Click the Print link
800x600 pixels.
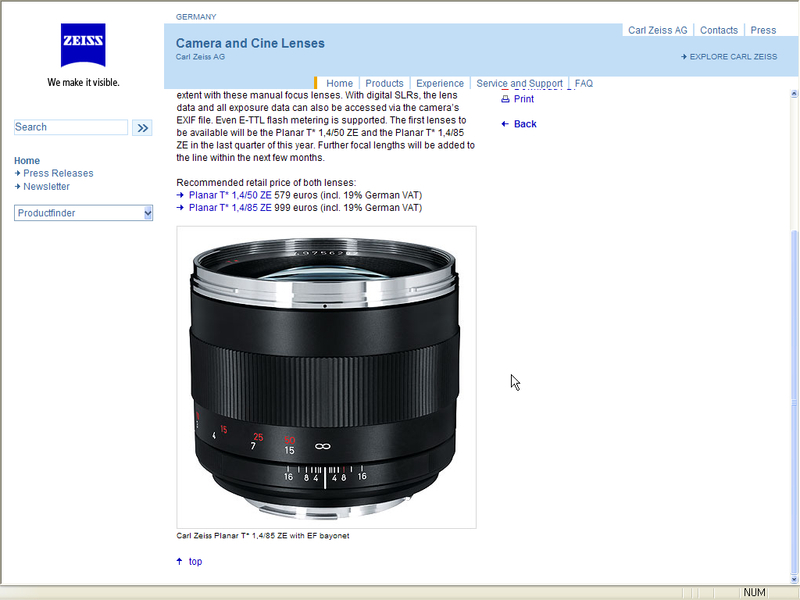point(524,99)
